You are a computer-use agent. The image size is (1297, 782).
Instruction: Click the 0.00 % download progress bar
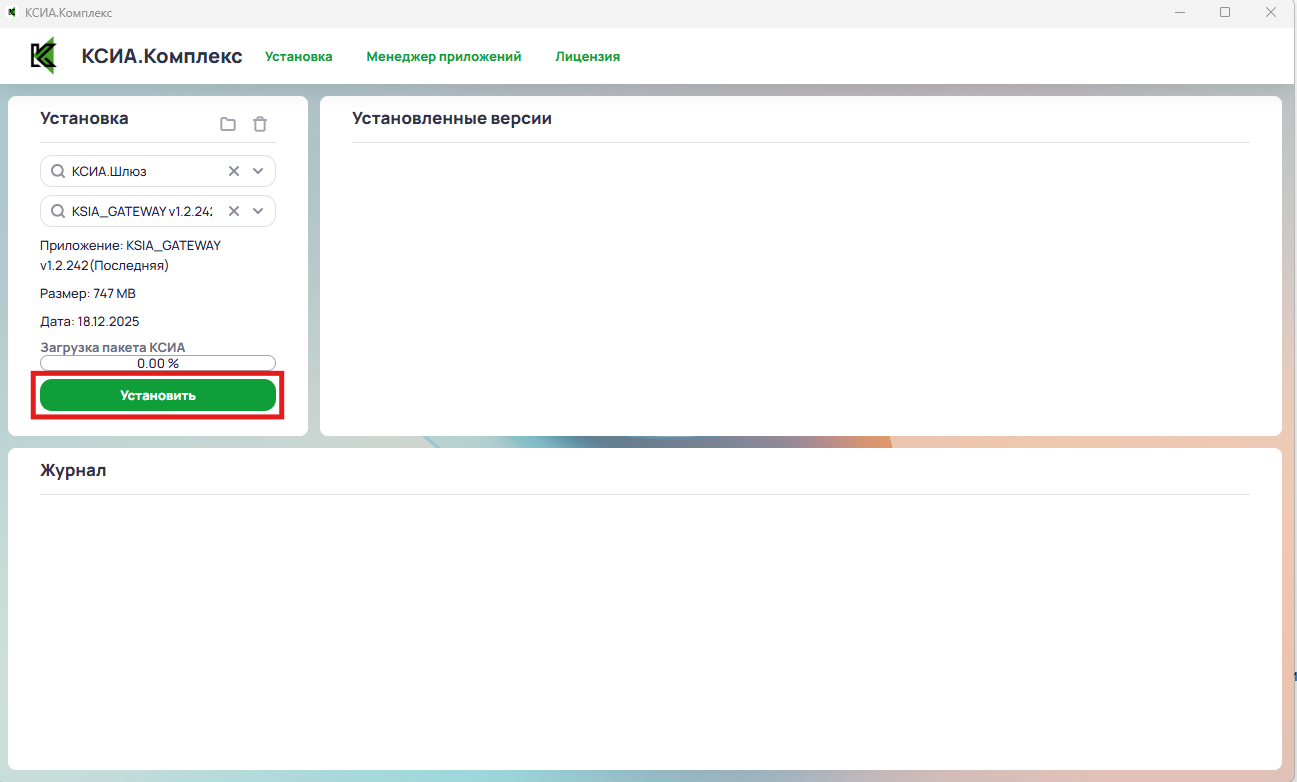coord(158,363)
